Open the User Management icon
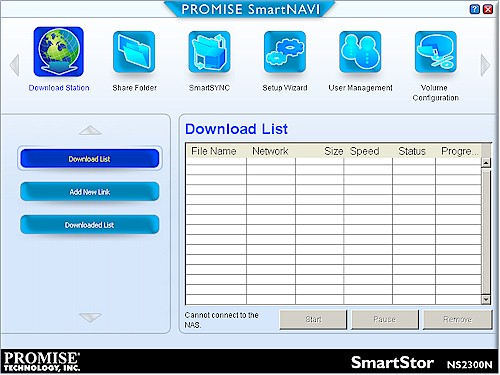Viewport: 500px width, 375px height. [360, 52]
